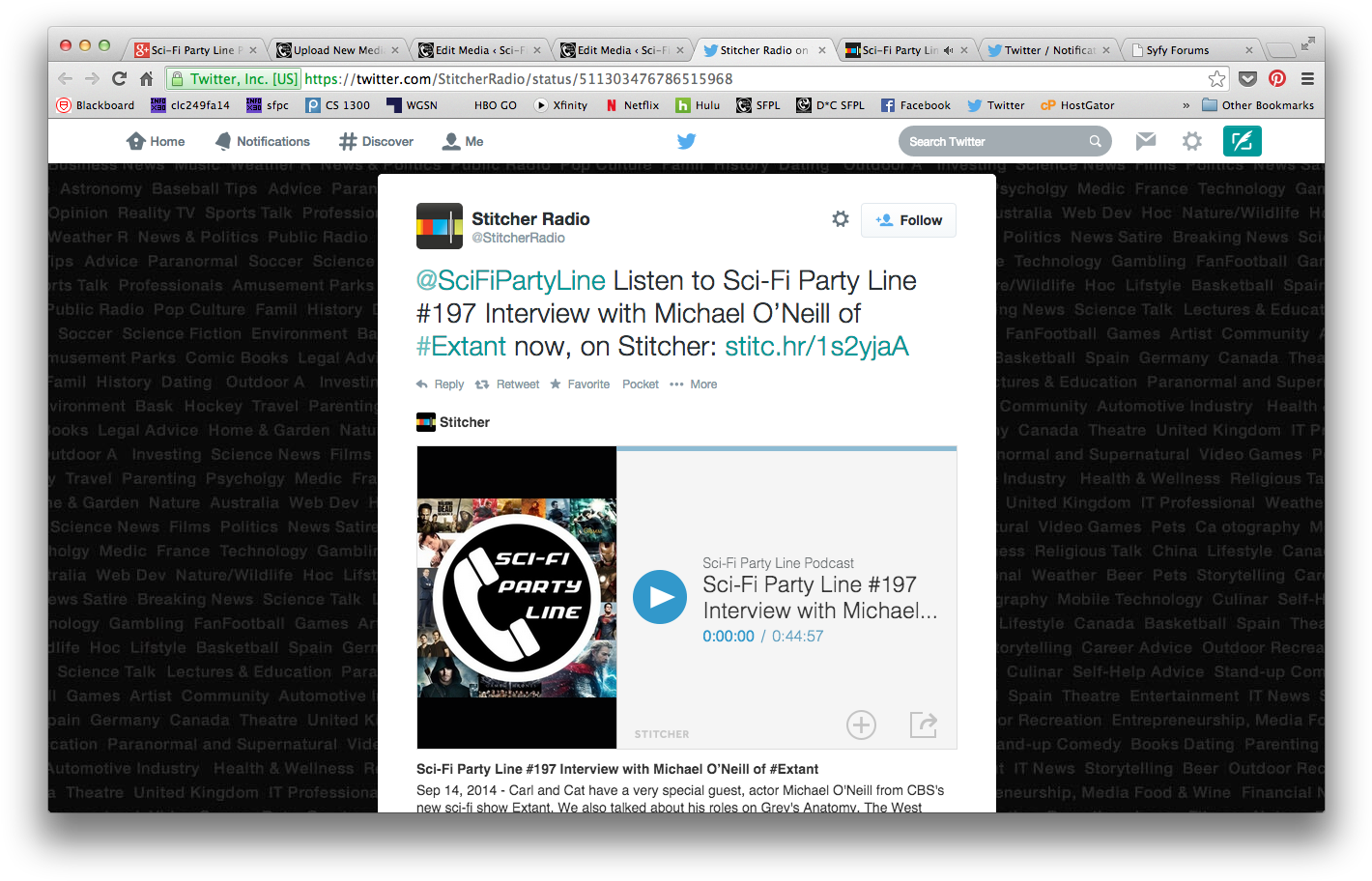Open the Stitcher Radio profile name

[530, 219]
